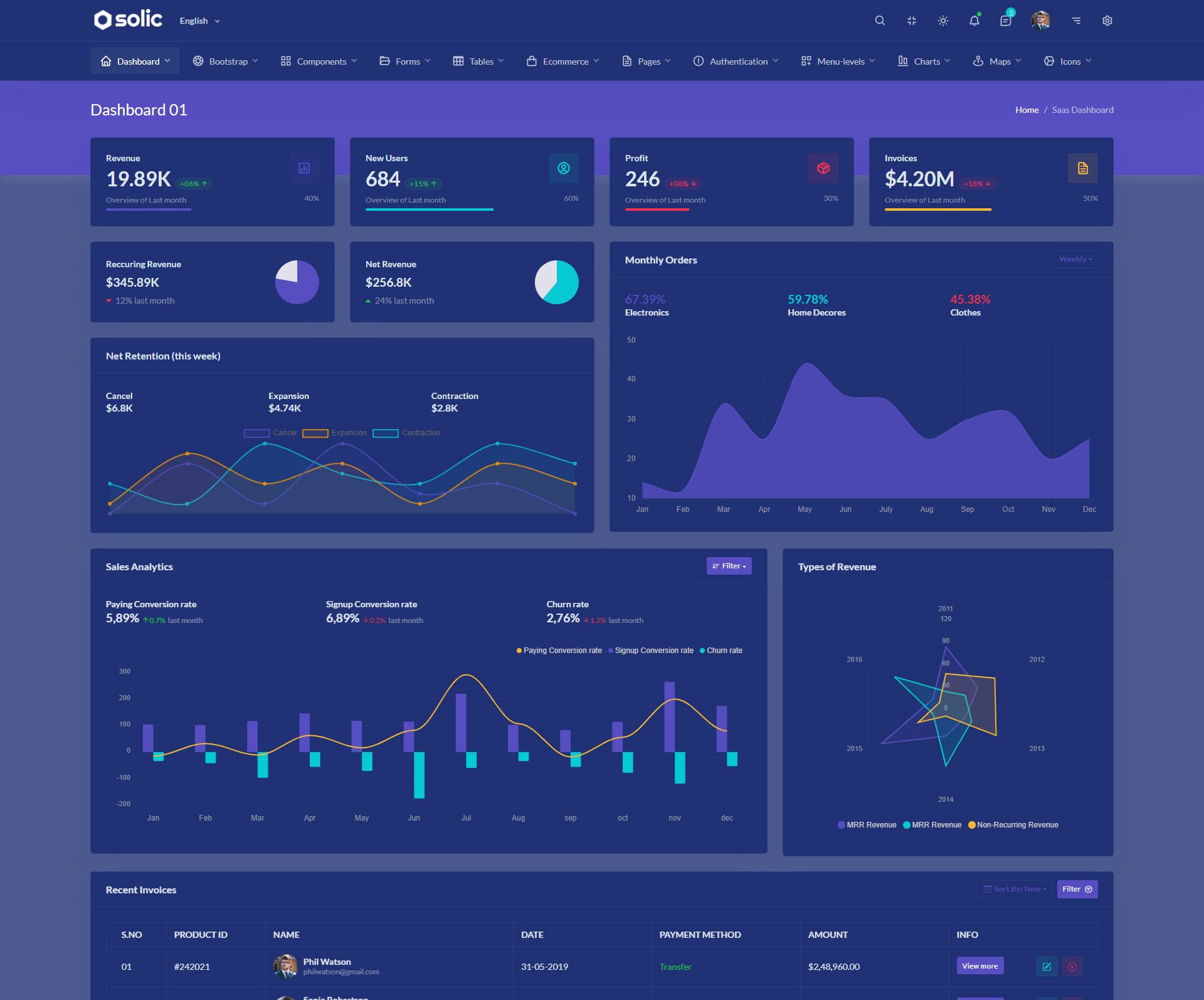Open the Sort By: New dropdown
Screen dimensions: 1204x1000
[x=1014, y=889]
